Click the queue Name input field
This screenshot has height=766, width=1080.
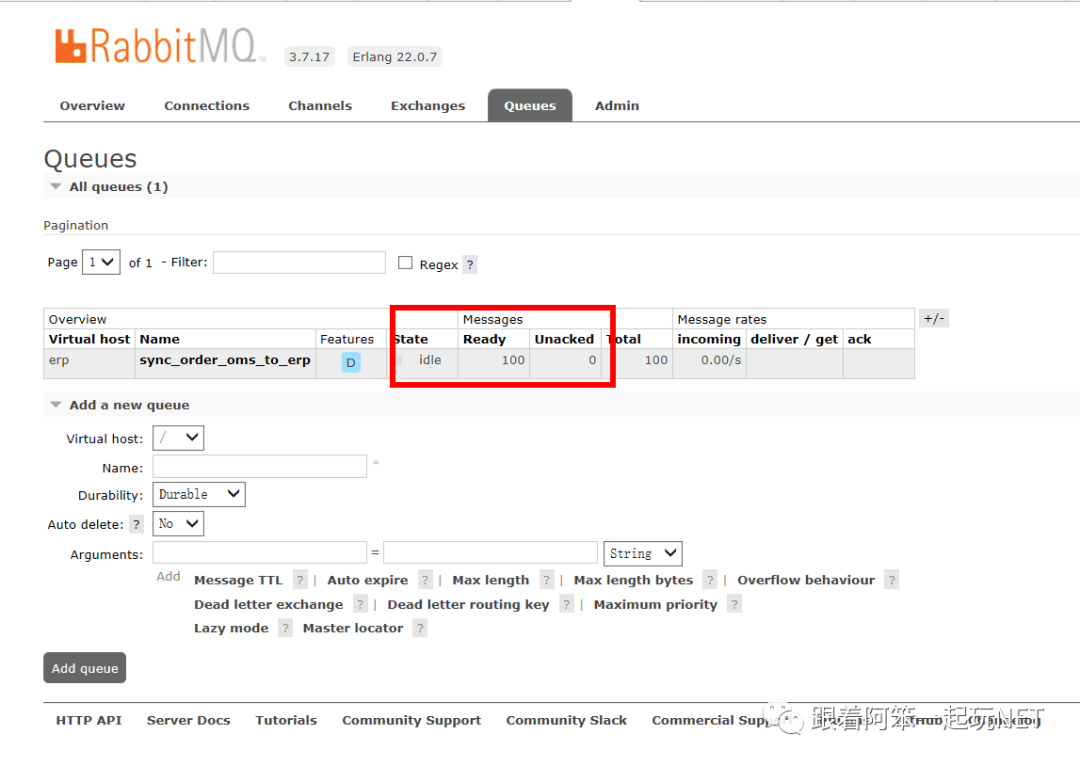[x=260, y=466]
